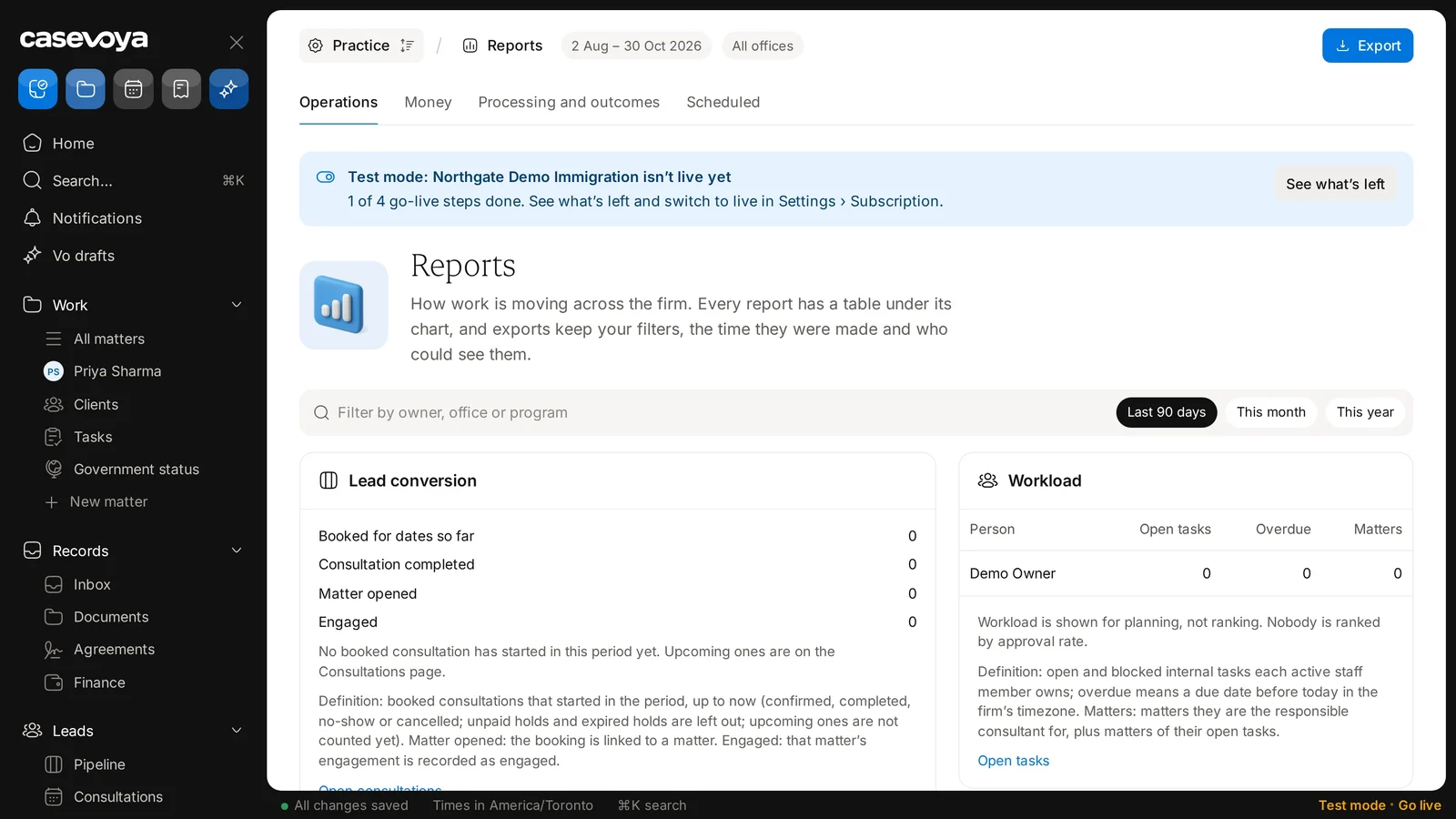
Task: Open the All offices filter
Action: click(x=763, y=45)
